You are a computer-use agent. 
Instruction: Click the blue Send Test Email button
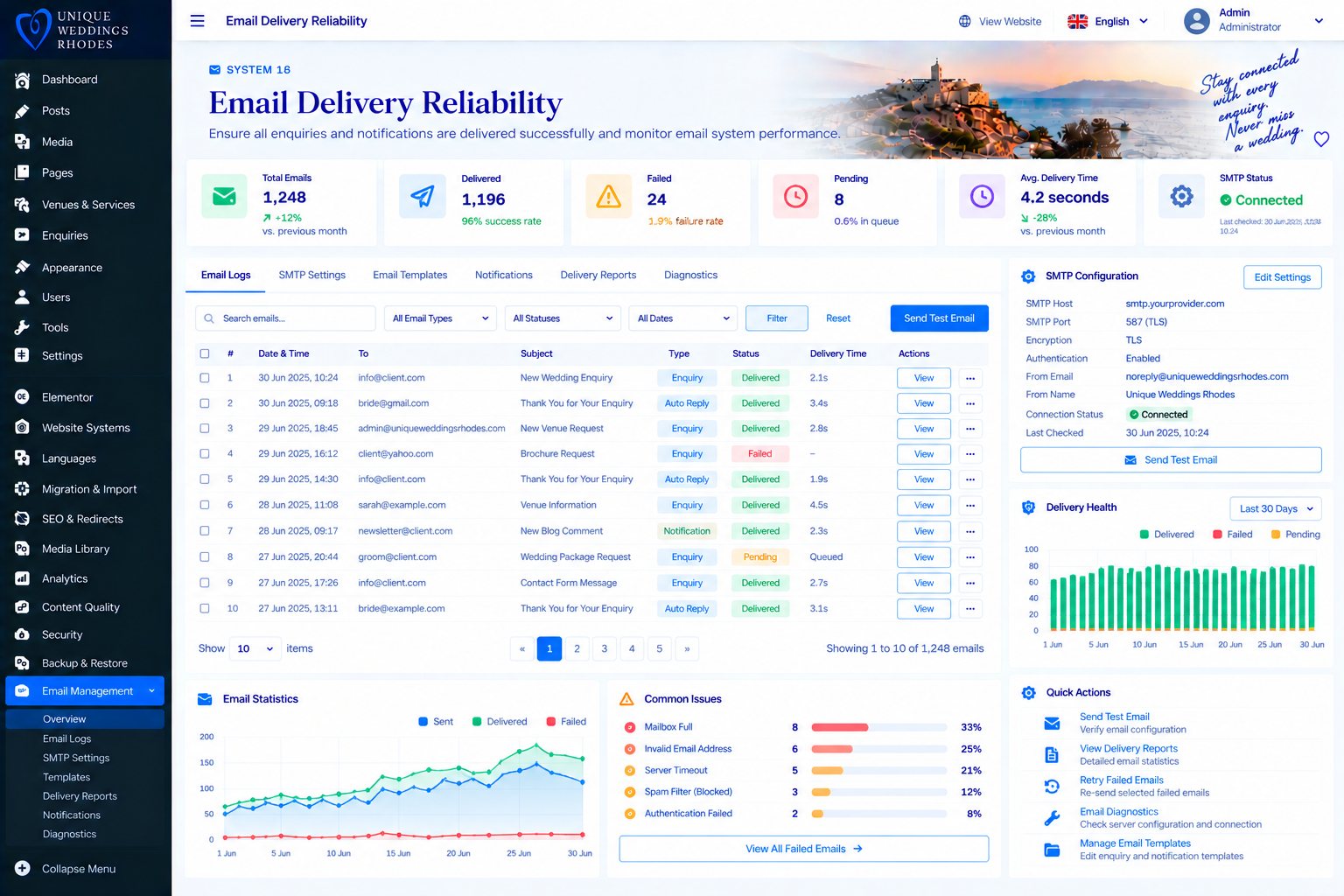pyautogui.click(x=940, y=318)
